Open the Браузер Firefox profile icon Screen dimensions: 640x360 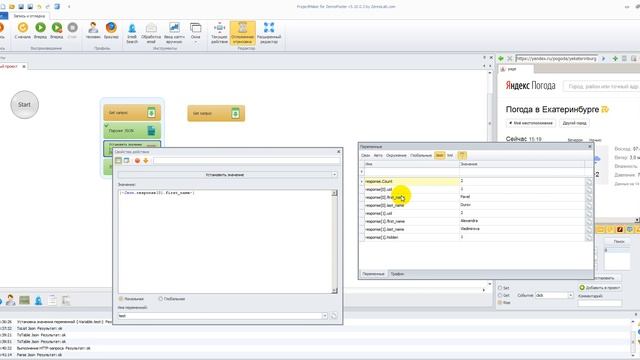[x=111, y=28]
